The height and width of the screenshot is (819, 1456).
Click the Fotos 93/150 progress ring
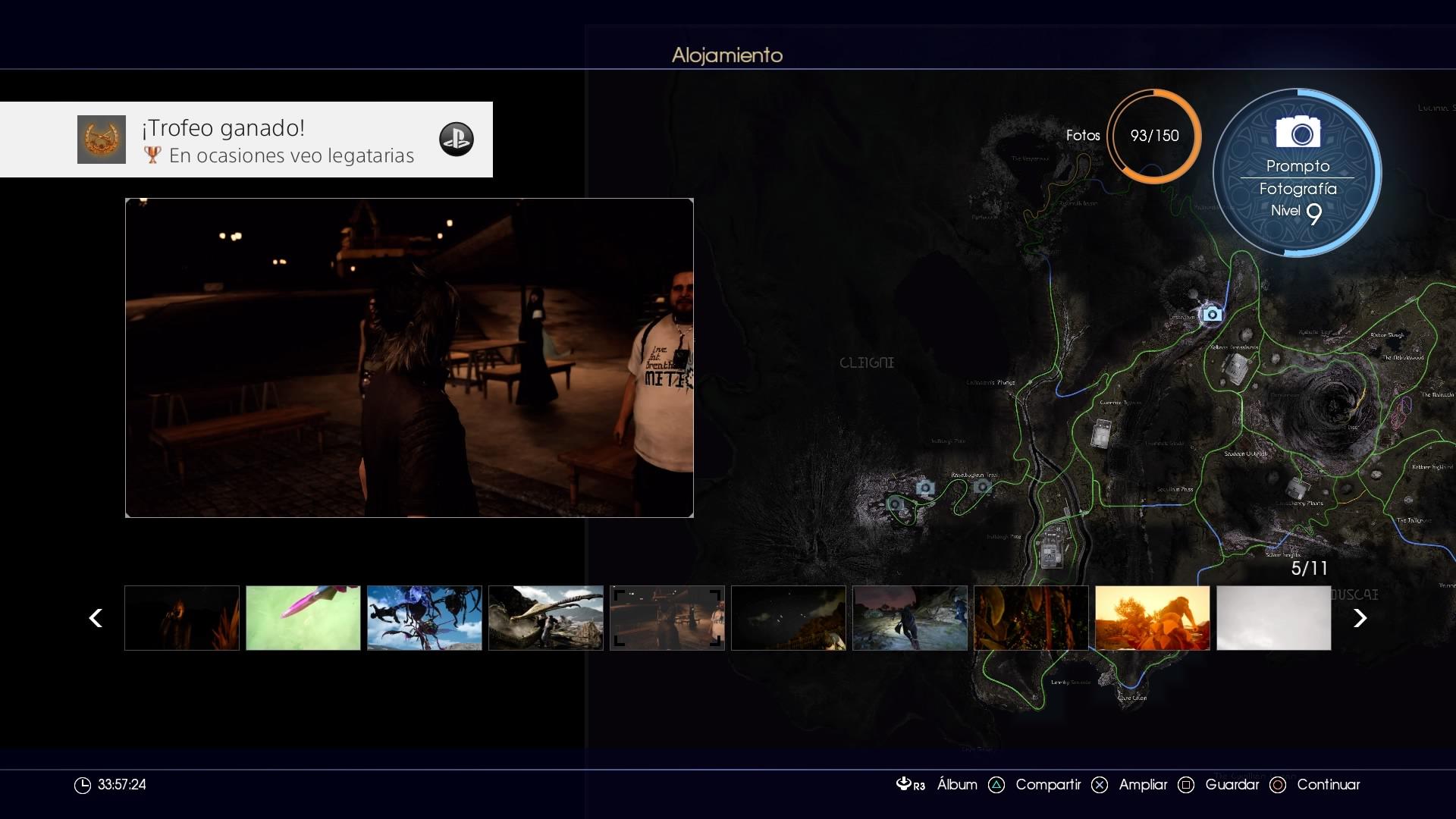(x=1153, y=136)
